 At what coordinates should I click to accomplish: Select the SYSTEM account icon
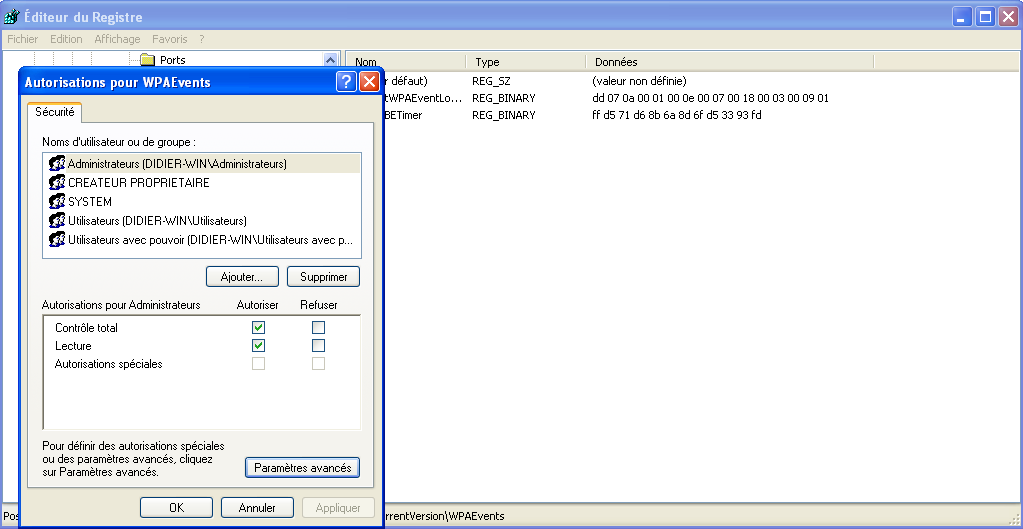[57, 202]
